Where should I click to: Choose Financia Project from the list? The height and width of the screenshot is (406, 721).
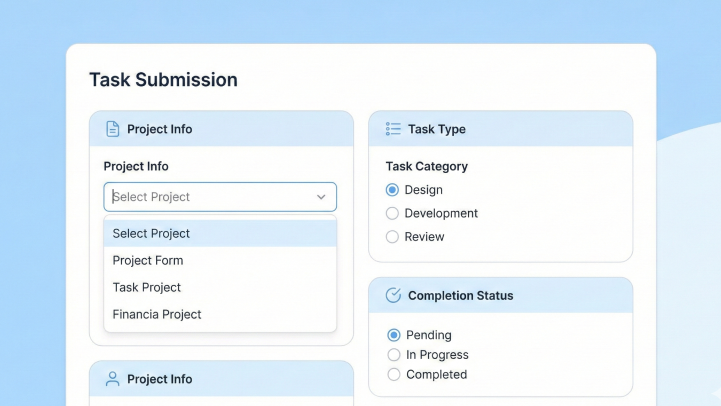(157, 314)
